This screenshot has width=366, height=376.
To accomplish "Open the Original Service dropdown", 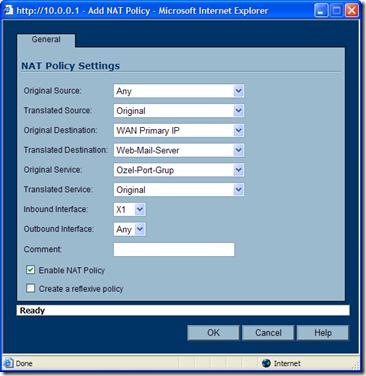I will 179,170.
